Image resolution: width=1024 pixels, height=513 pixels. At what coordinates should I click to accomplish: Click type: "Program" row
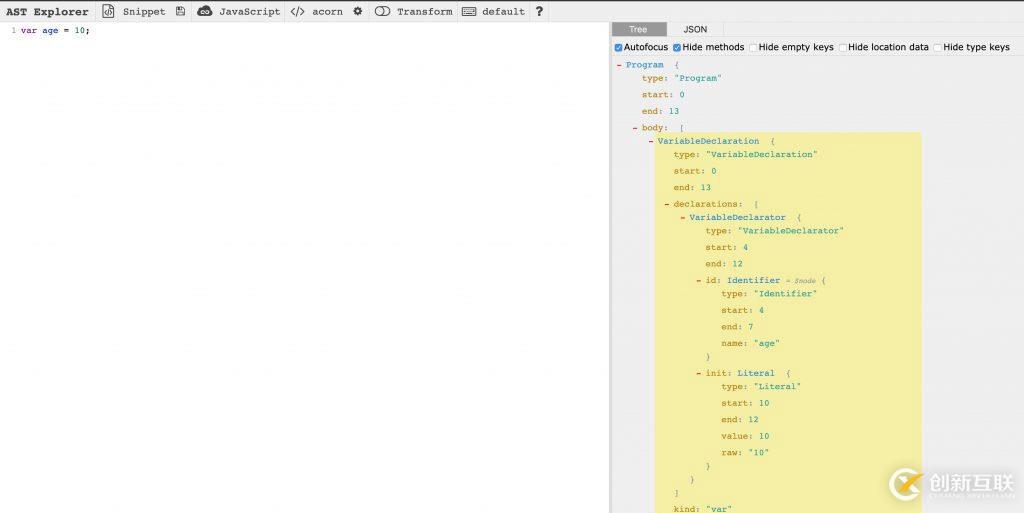[682, 78]
